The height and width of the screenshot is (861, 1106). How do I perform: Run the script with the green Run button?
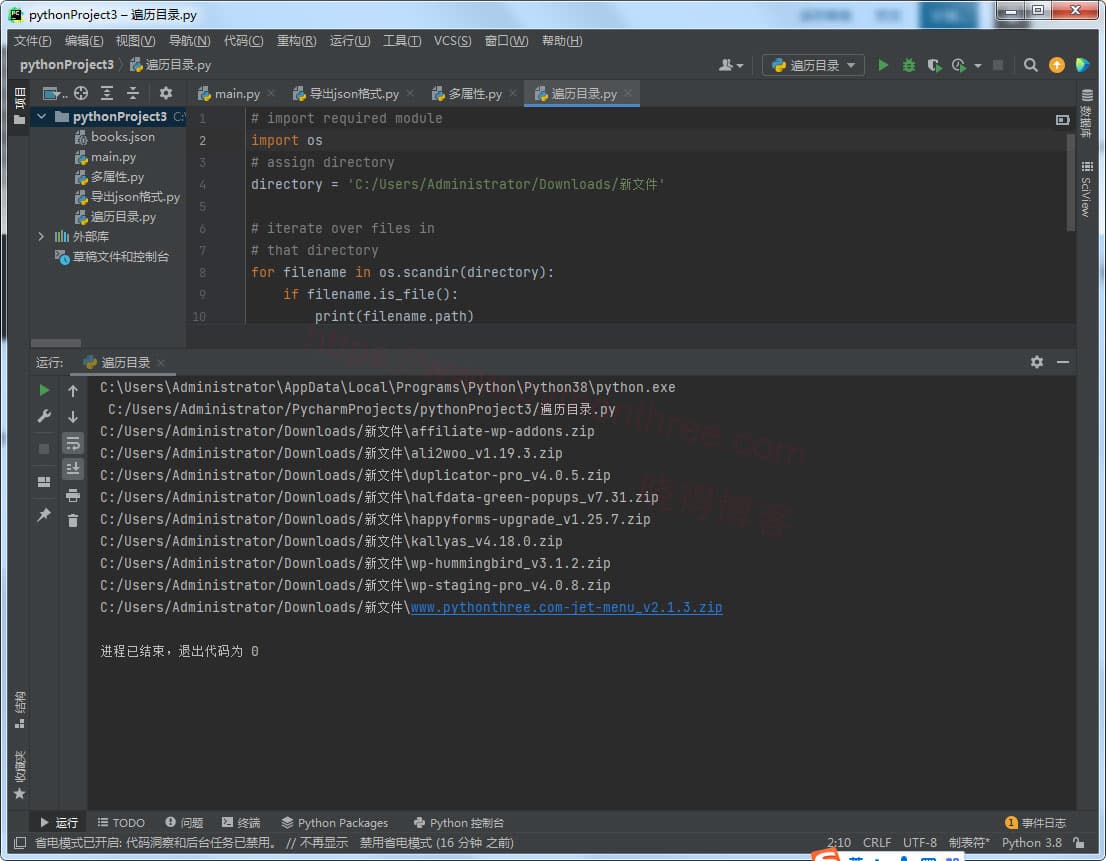click(883, 65)
